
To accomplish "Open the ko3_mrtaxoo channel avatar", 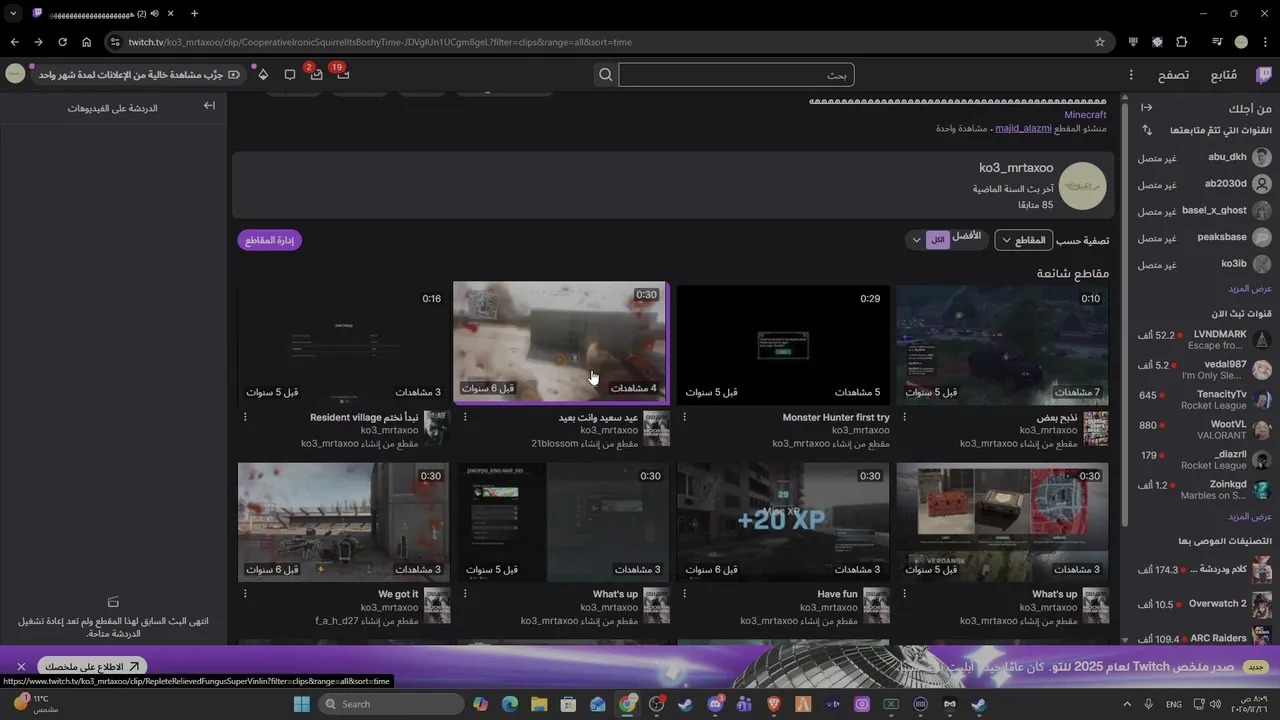I will 1082,186.
